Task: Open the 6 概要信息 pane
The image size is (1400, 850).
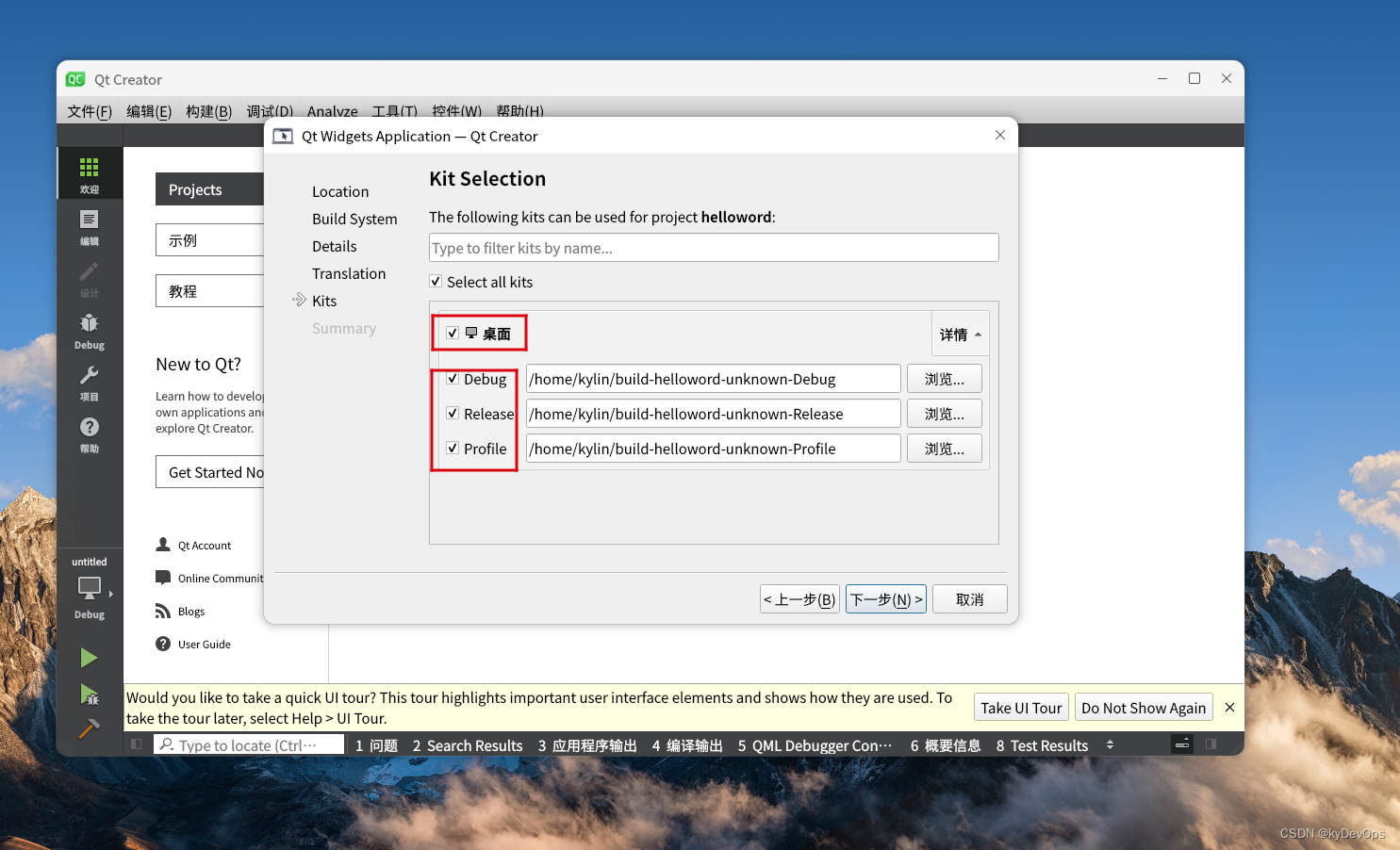Action: (946, 744)
